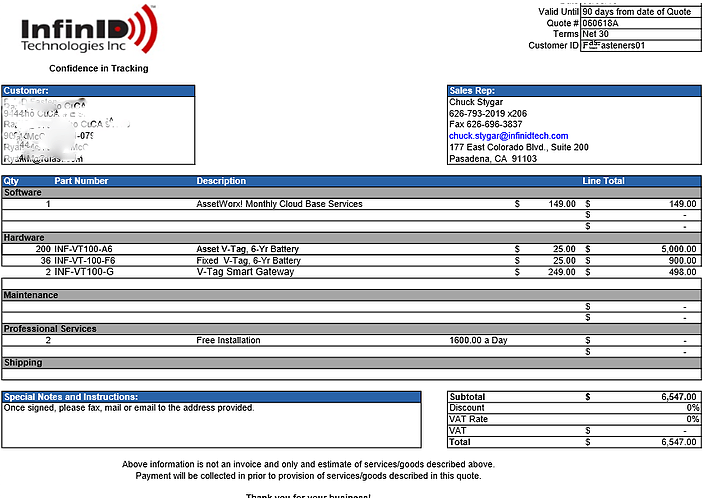Click the Customer ID field
Image resolution: width=705 pixels, height=501 pixels.
point(641,45)
